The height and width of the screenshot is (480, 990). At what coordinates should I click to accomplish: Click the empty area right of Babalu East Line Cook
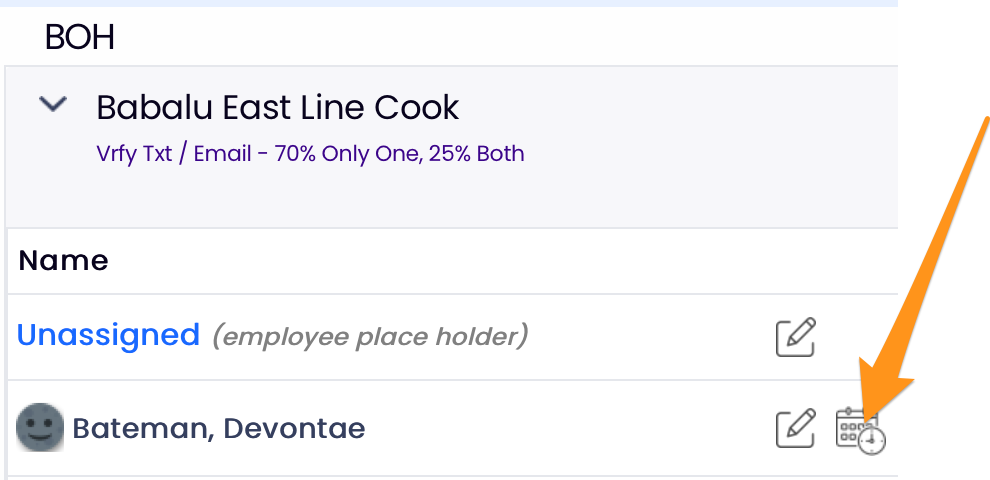(680, 107)
